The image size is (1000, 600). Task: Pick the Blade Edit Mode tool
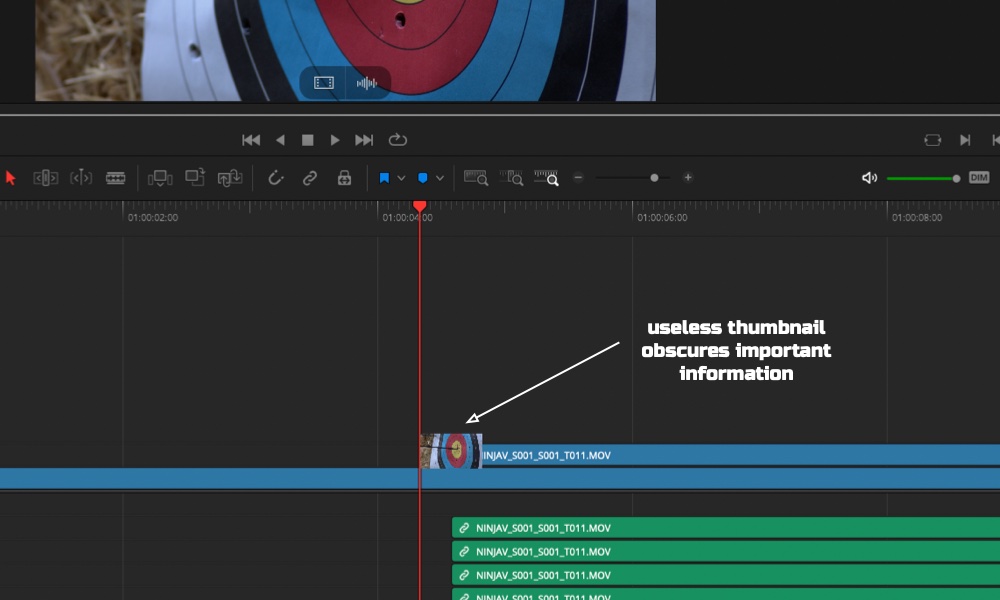115,178
